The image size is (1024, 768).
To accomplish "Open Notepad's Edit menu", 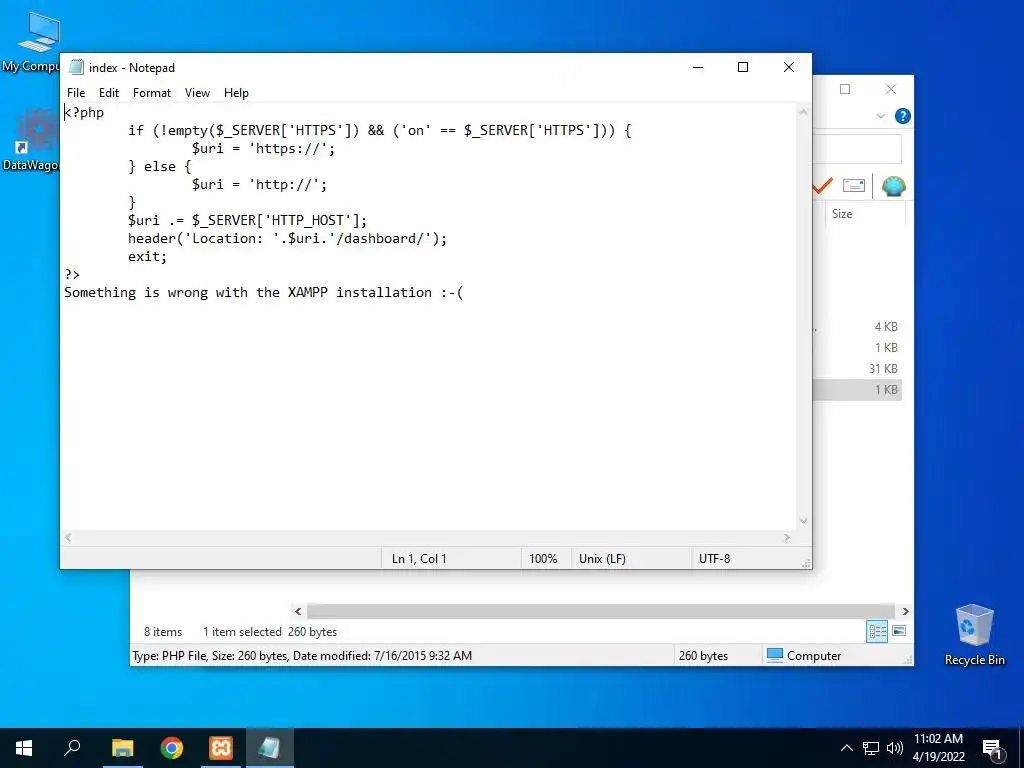I will point(108,93).
